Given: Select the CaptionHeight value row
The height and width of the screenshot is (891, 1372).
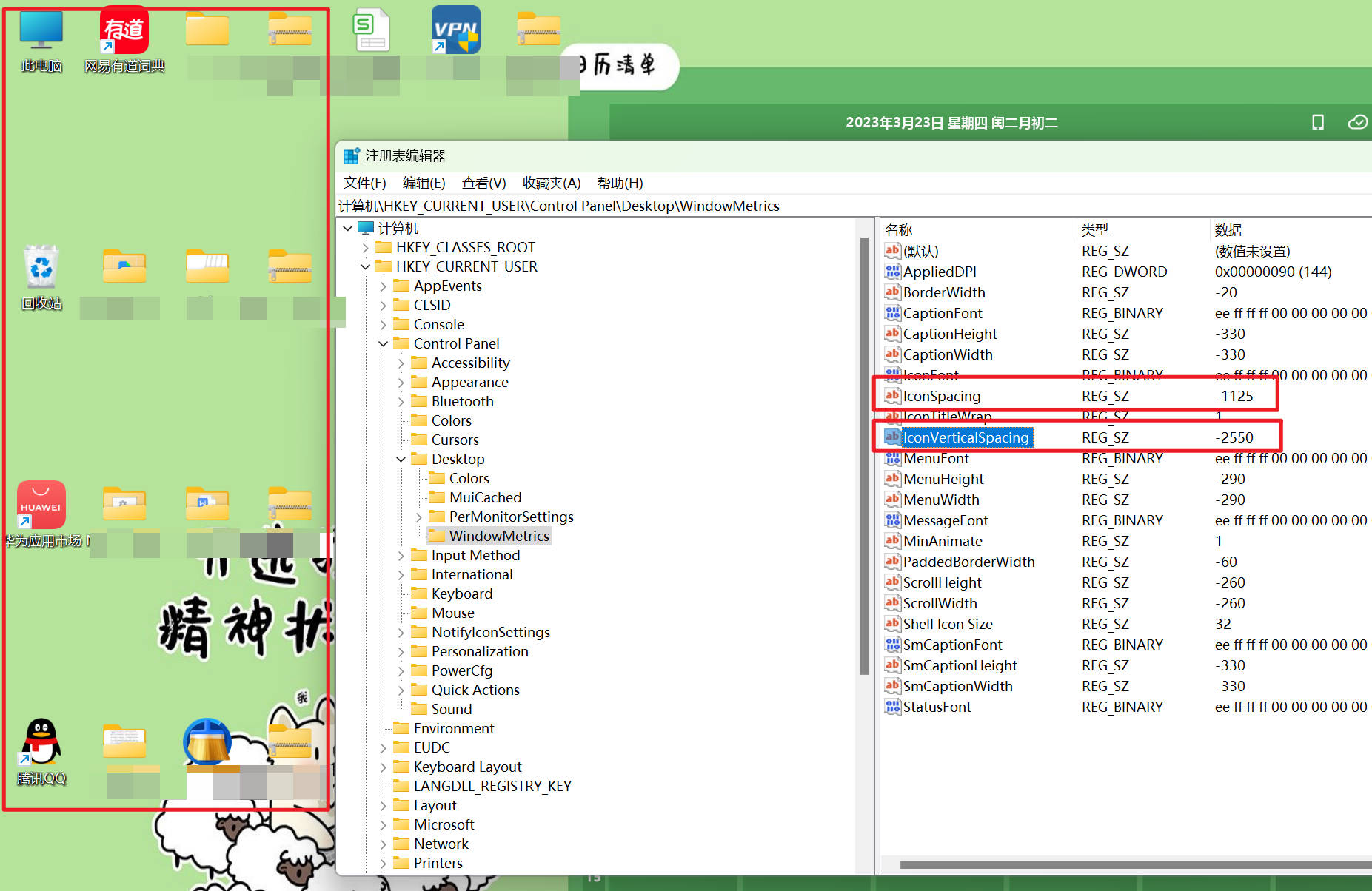Looking at the screenshot, I should tap(950, 334).
